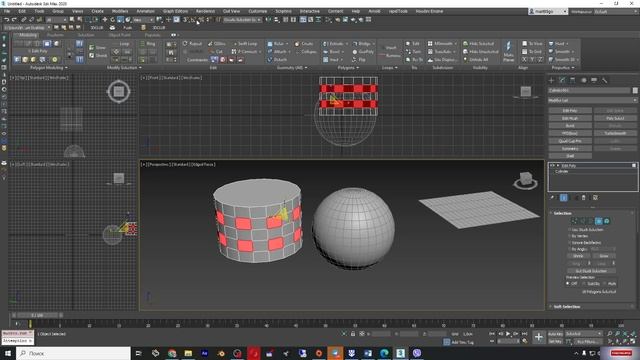Viewport: 640px width, 360px height.
Task: Activate the Select and Scale tool
Action: pyautogui.click(x=120, y=20)
